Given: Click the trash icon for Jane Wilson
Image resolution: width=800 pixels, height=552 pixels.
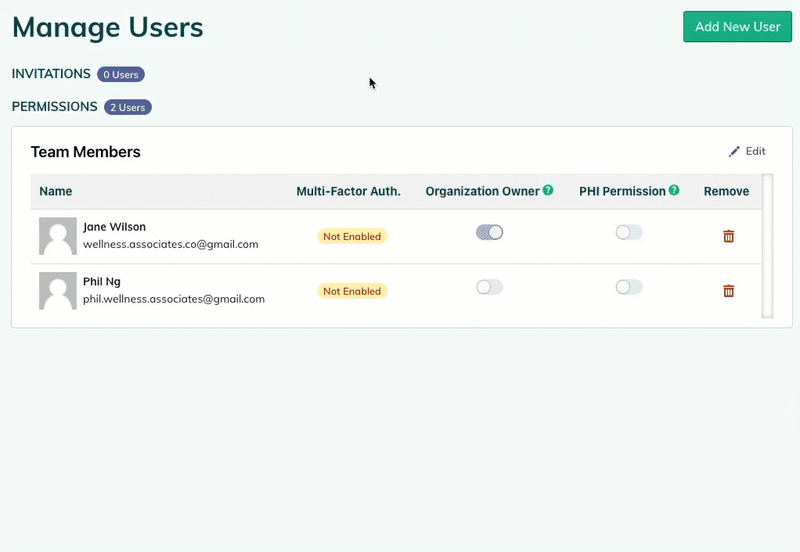Looking at the screenshot, I should [x=728, y=236].
